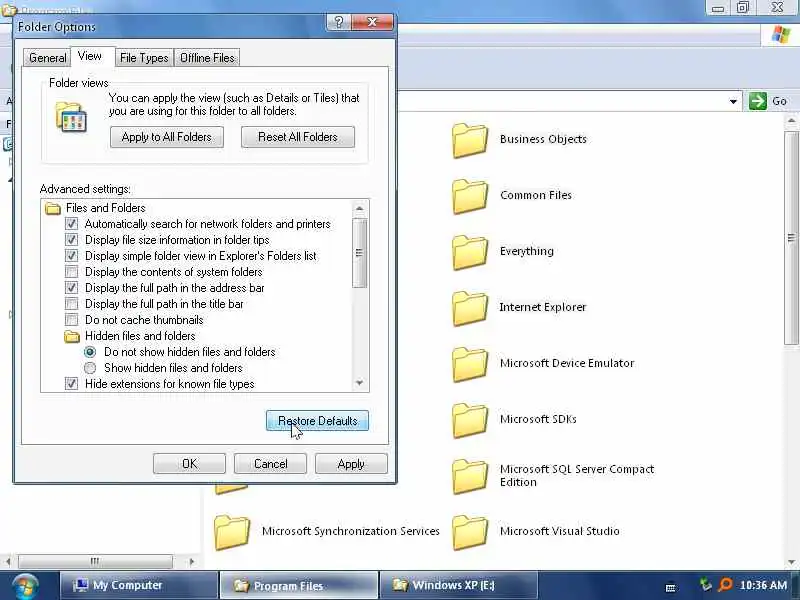Image resolution: width=800 pixels, height=600 pixels.
Task: Click Restore Defaults button
Action: point(317,421)
